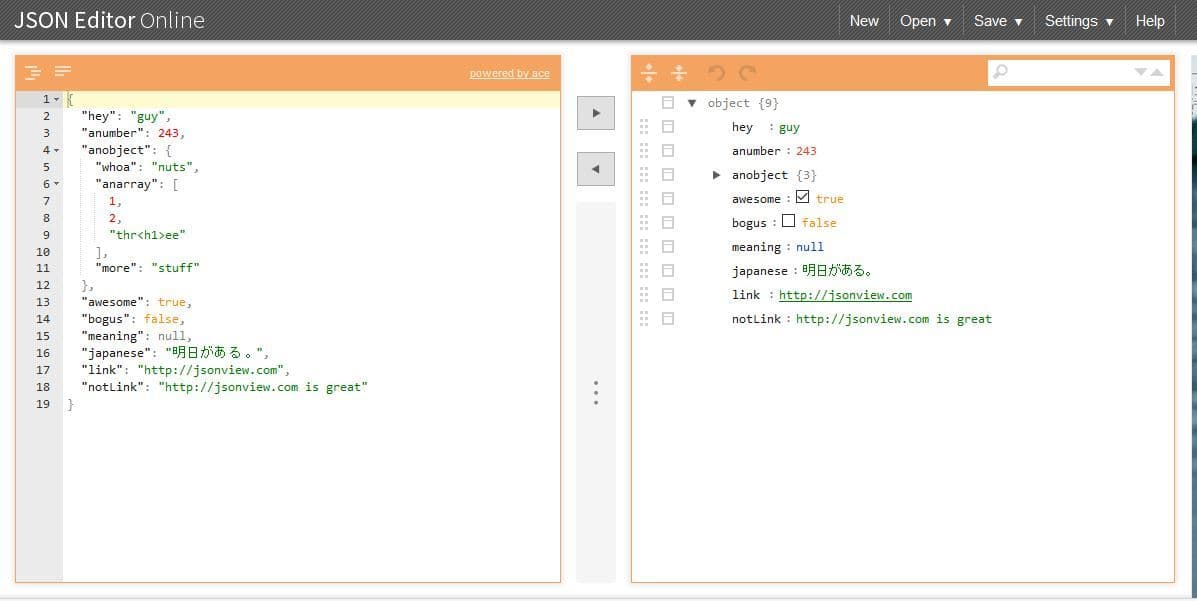Open actions menu icon for anobject row
This screenshot has height=601, width=1197.
click(668, 175)
